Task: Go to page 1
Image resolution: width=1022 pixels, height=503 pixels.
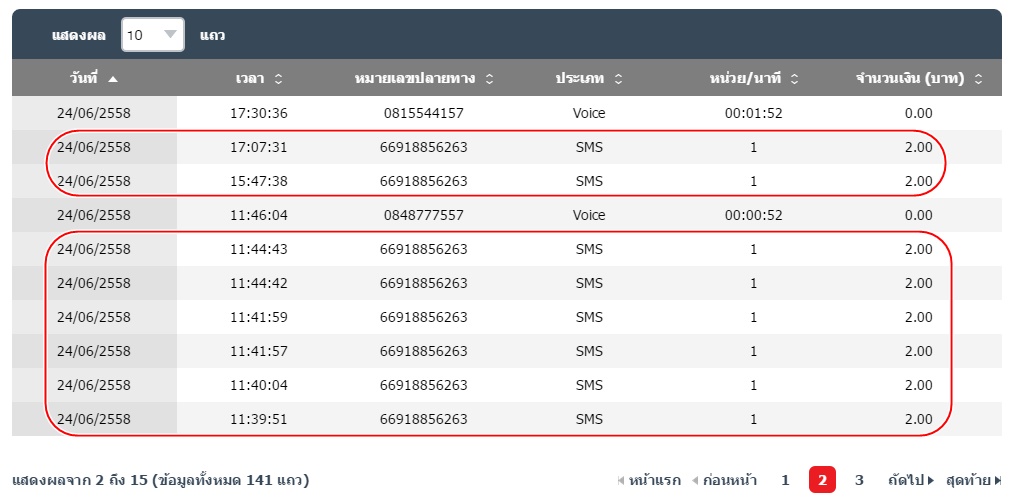Action: [x=785, y=480]
